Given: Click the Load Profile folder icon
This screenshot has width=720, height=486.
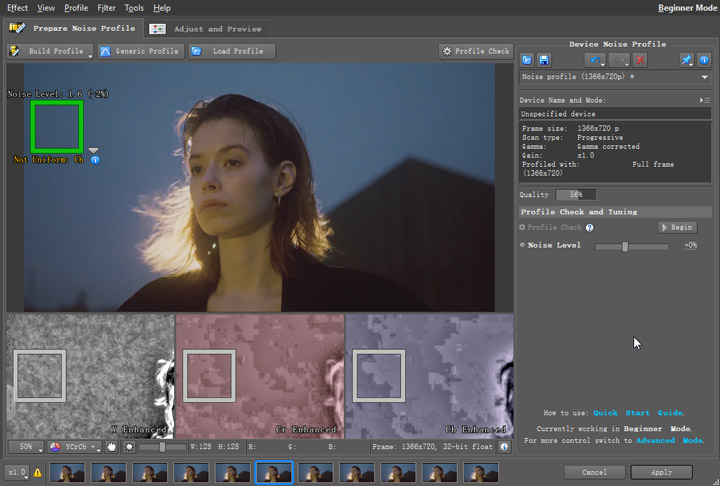Looking at the screenshot, I should coord(196,51).
